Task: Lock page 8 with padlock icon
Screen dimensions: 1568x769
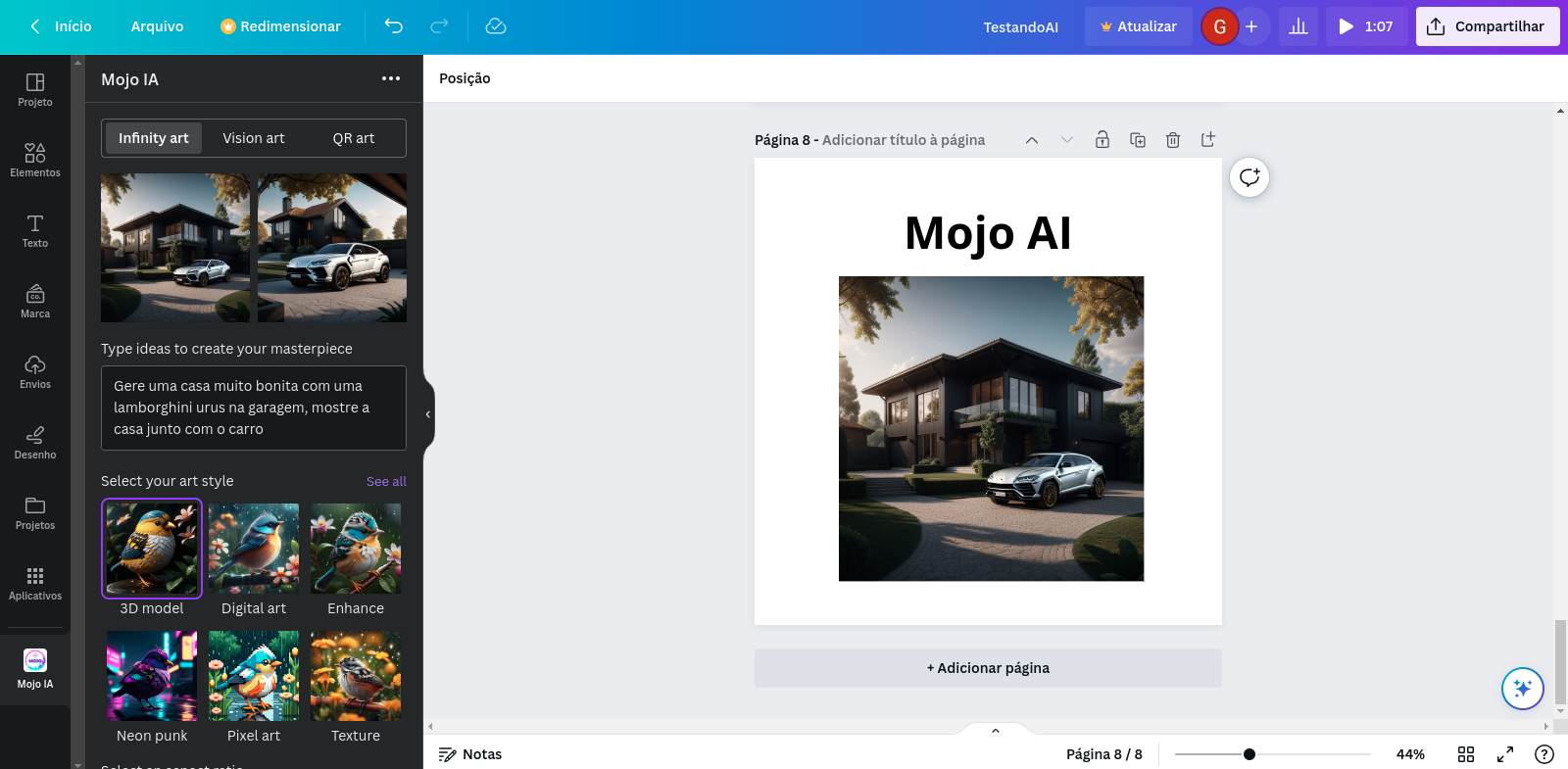Action: [1102, 140]
